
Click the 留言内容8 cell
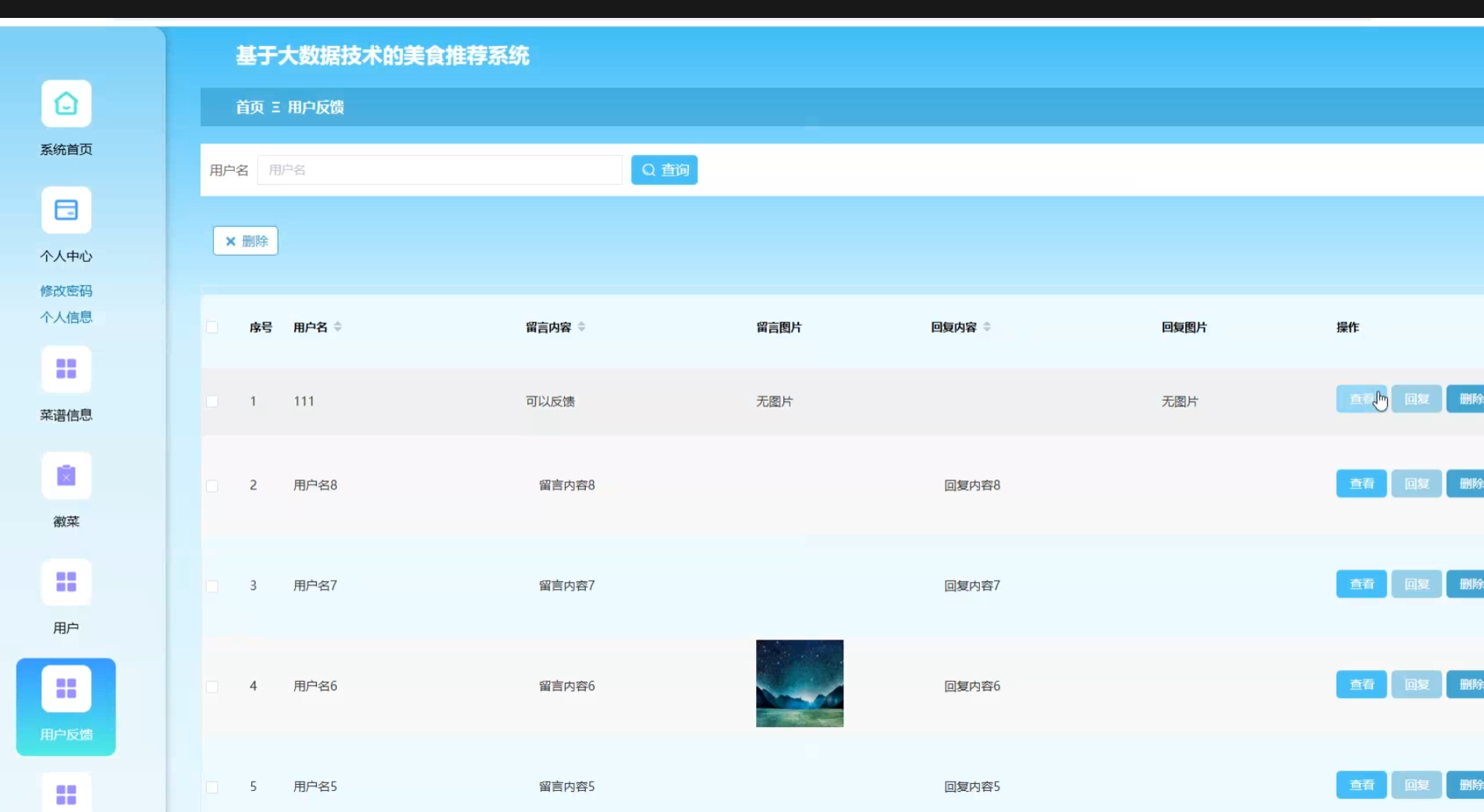pos(567,485)
